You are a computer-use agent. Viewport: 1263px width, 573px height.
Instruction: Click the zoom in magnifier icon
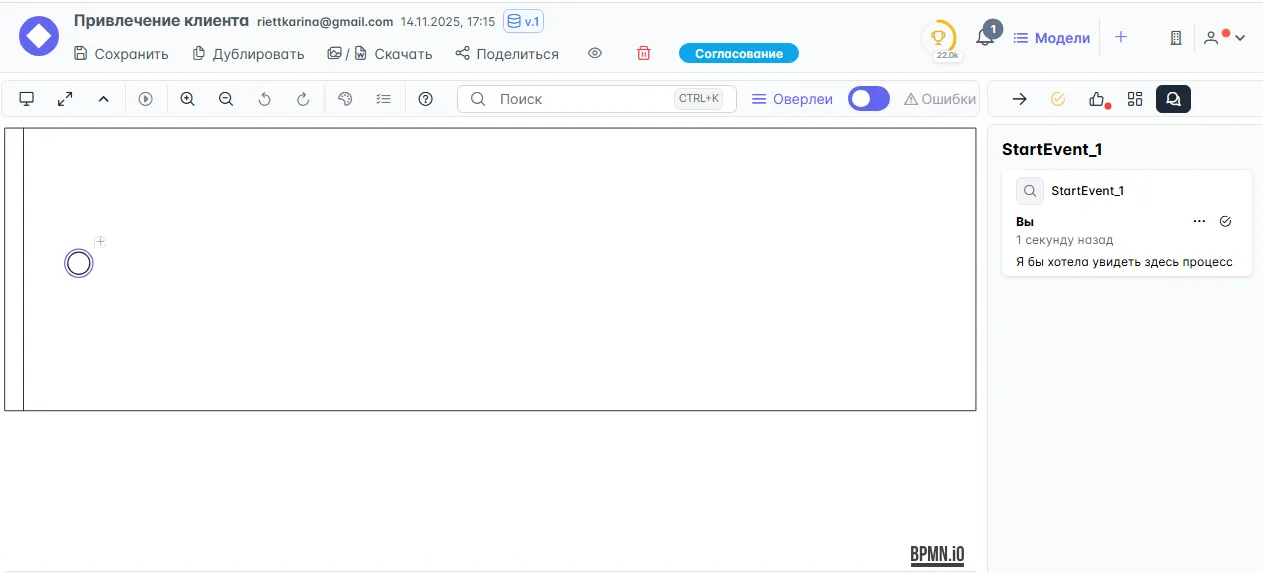(x=187, y=99)
